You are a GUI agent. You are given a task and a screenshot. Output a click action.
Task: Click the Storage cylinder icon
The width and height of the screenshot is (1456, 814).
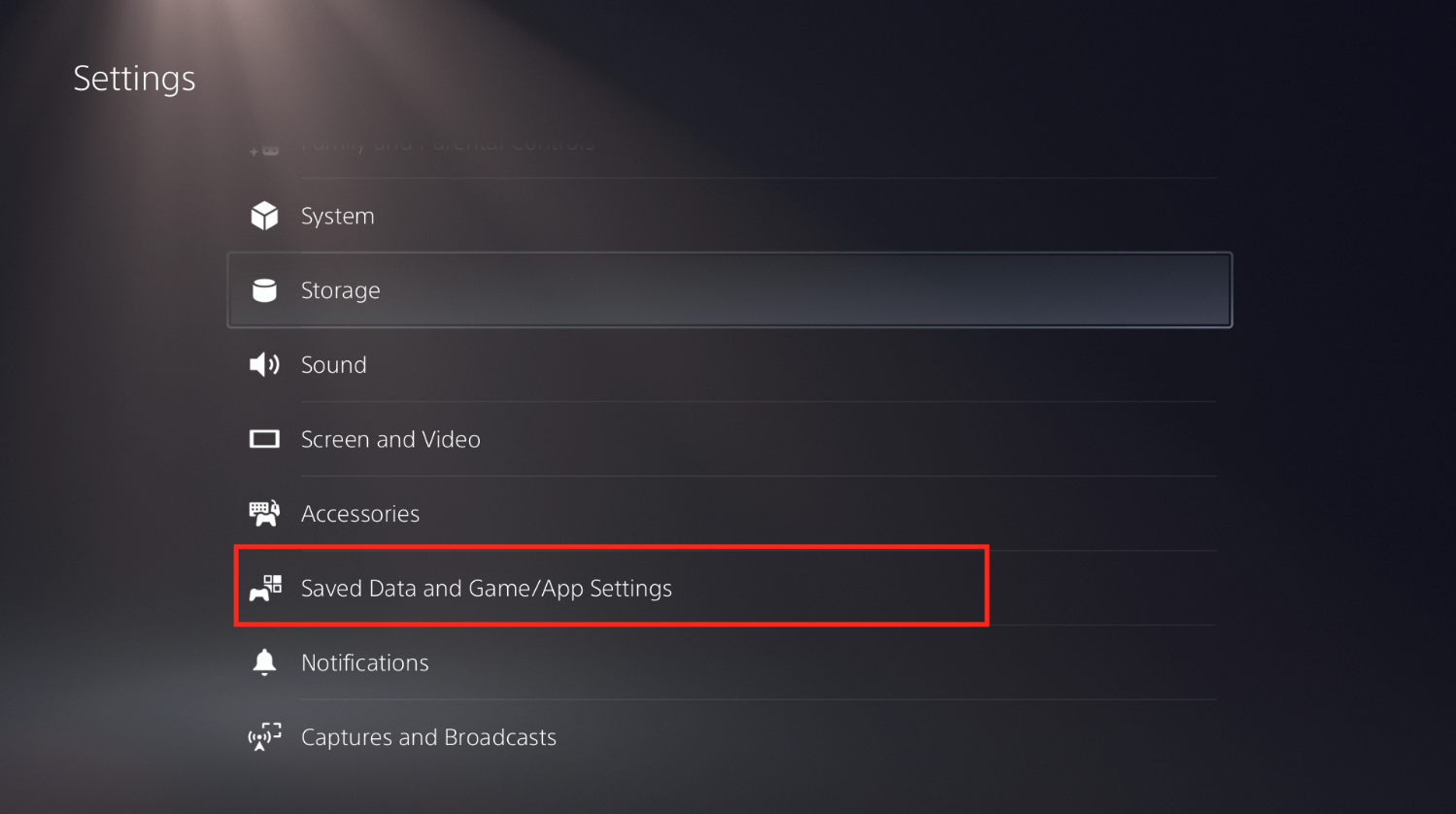(x=264, y=290)
